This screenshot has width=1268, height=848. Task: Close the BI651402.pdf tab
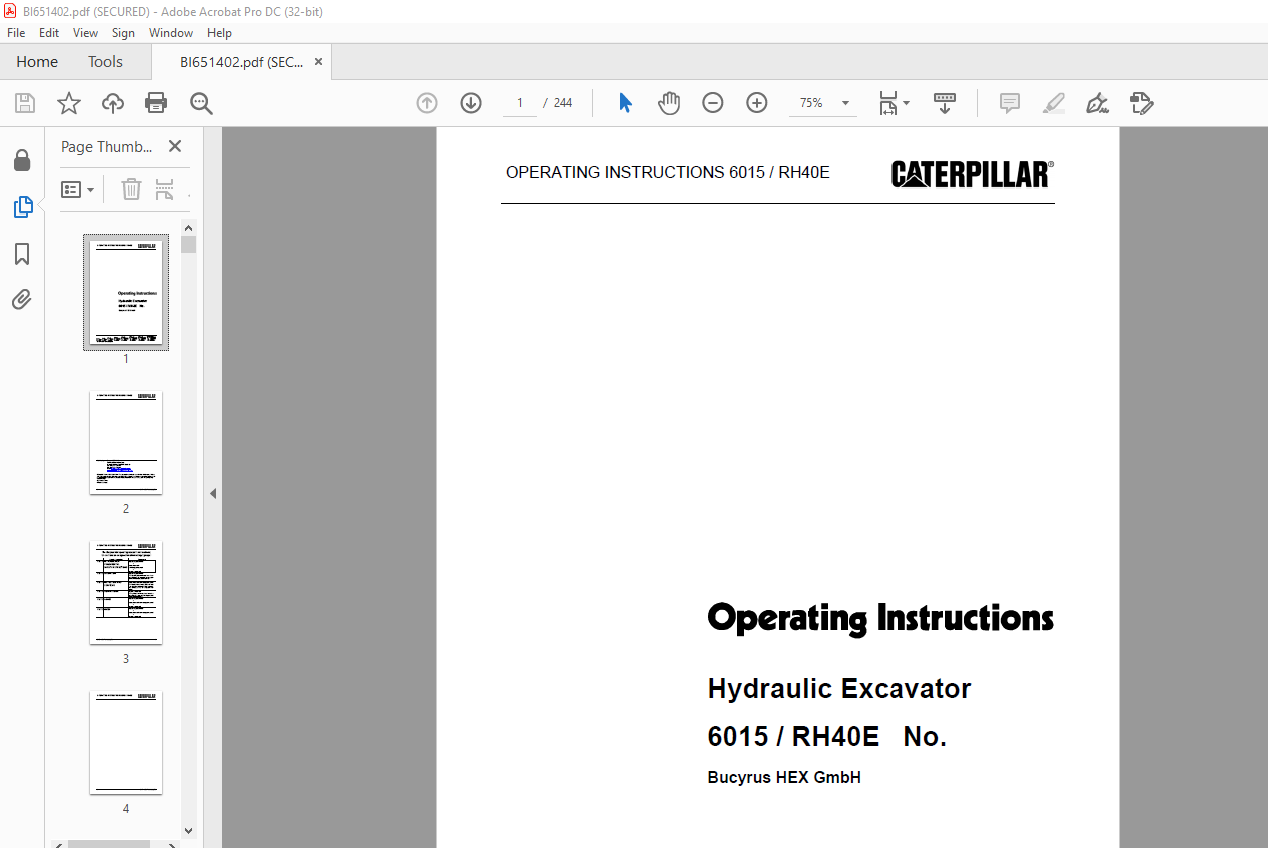318,62
